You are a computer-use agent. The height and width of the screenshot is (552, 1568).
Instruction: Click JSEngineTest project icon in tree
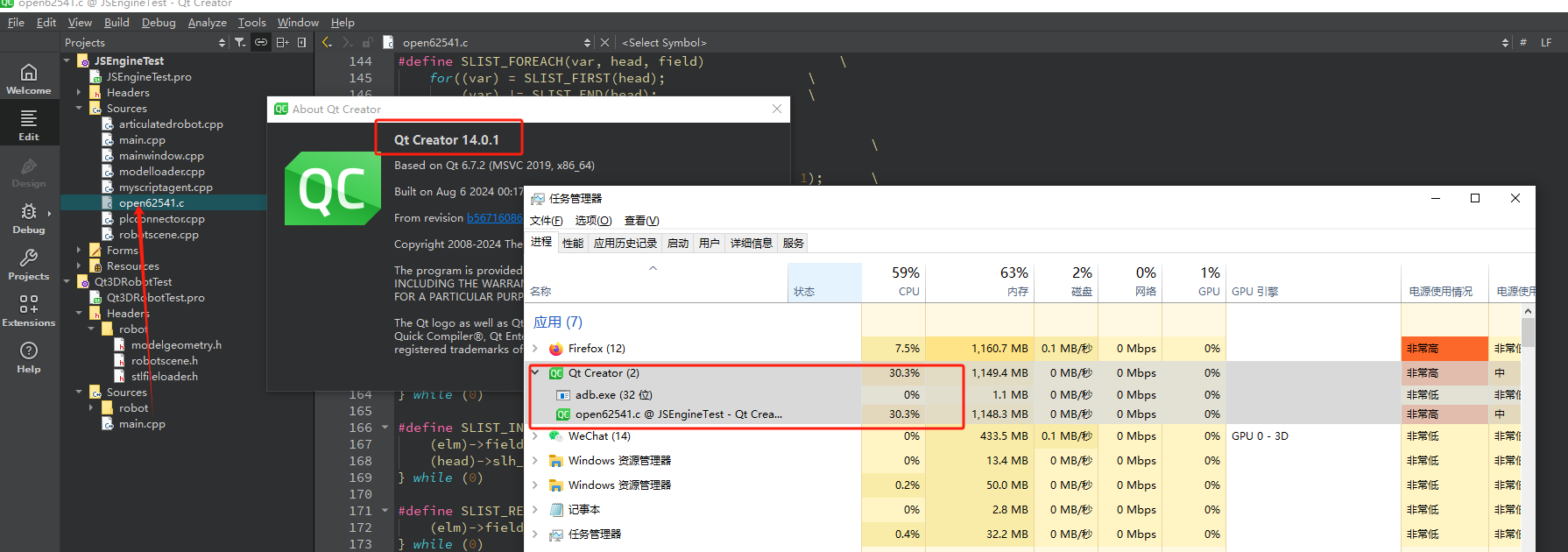click(84, 61)
